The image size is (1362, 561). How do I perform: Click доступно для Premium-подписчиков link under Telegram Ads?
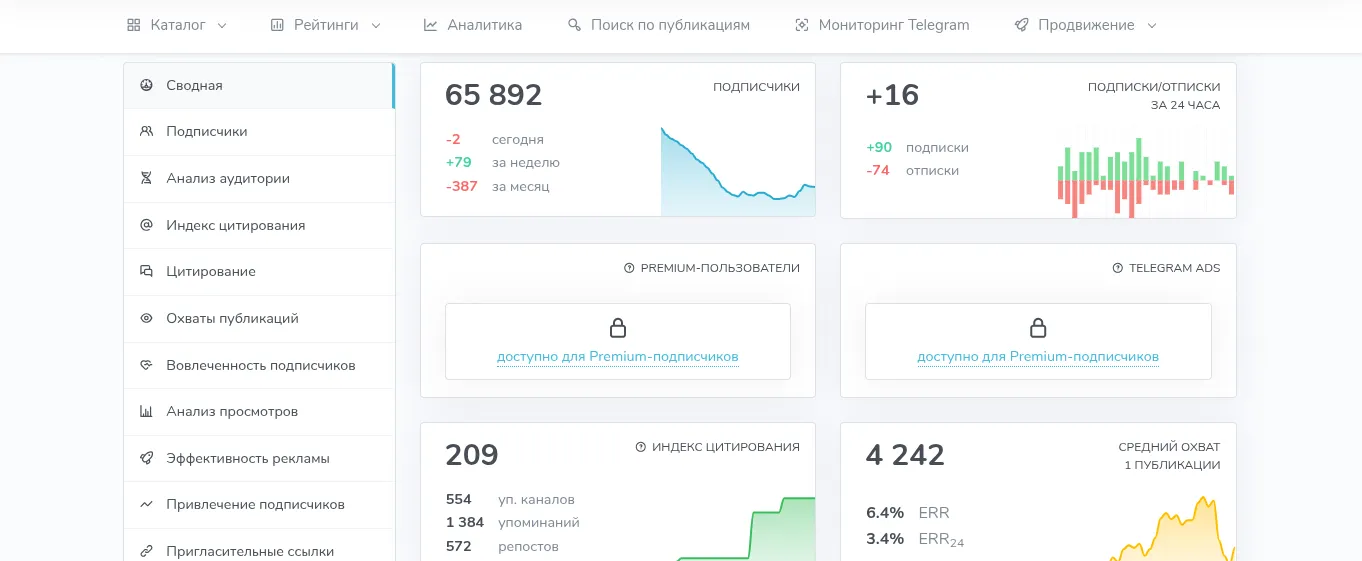1038,357
